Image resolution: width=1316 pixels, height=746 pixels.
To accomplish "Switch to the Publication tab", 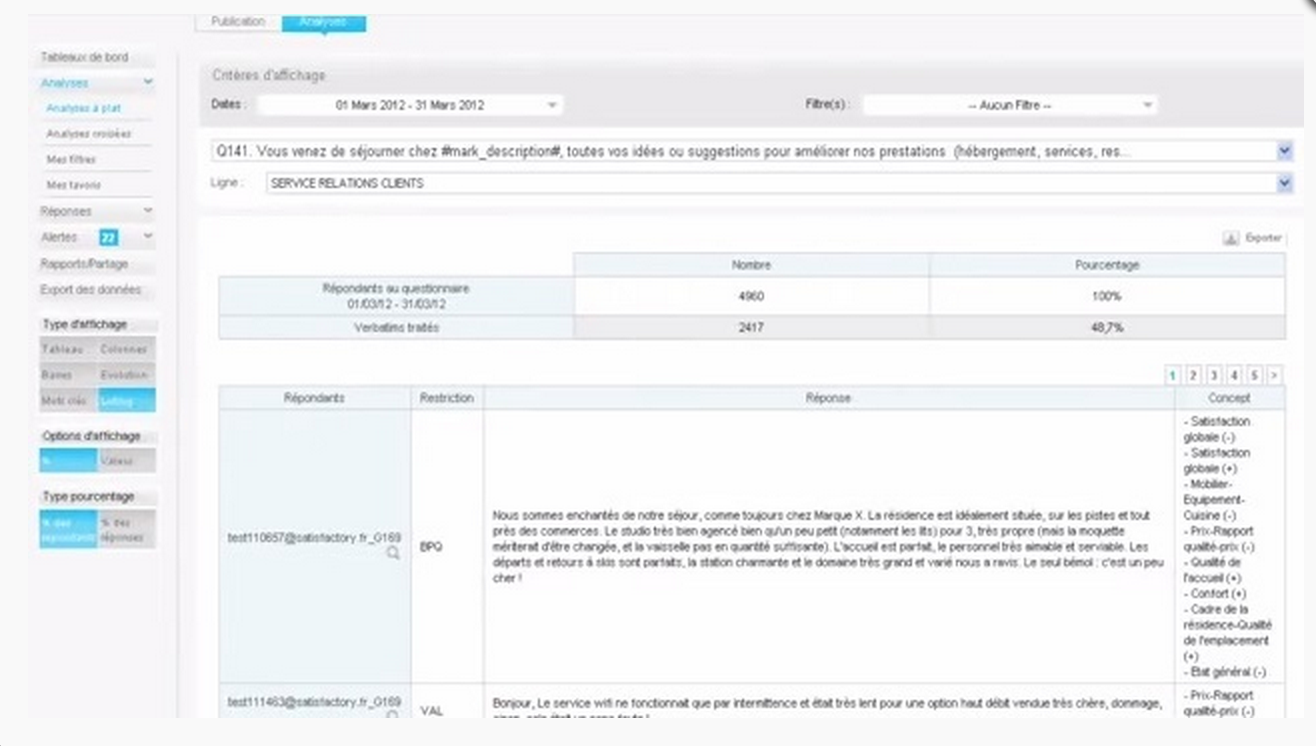I will pyautogui.click(x=238, y=20).
